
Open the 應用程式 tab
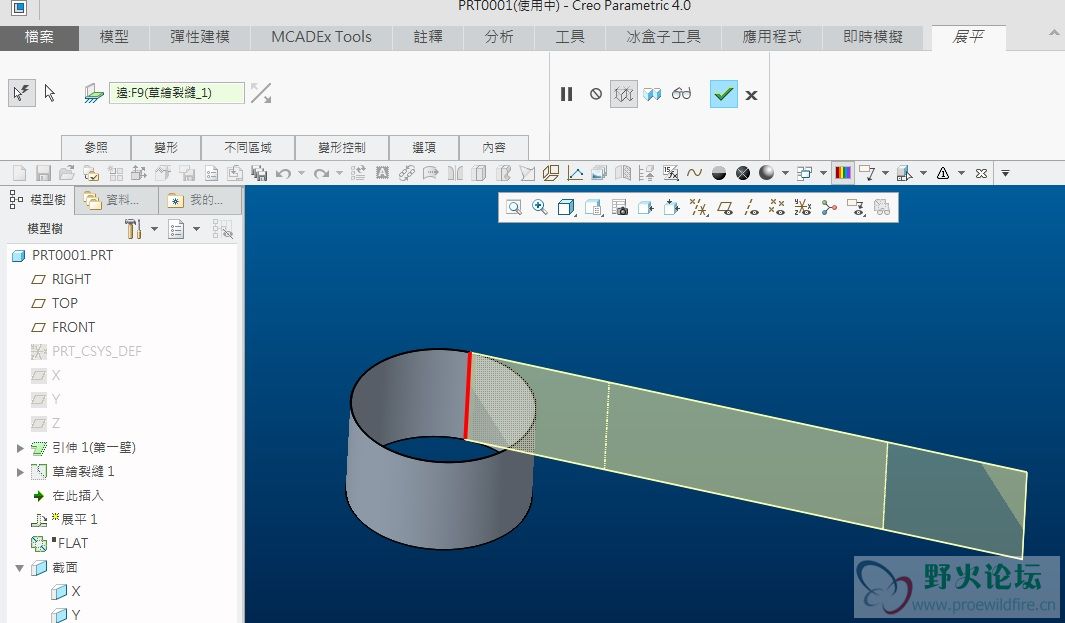pyautogui.click(x=772, y=37)
